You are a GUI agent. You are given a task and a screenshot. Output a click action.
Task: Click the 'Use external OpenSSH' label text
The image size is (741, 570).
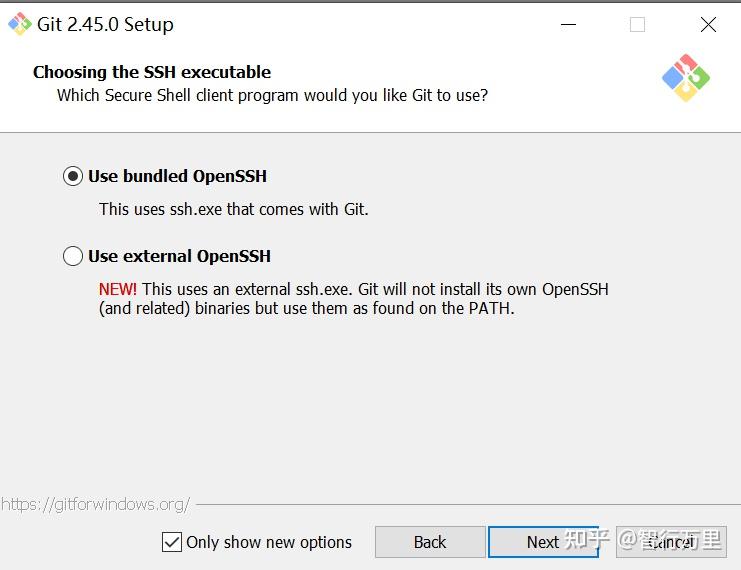[179, 256]
